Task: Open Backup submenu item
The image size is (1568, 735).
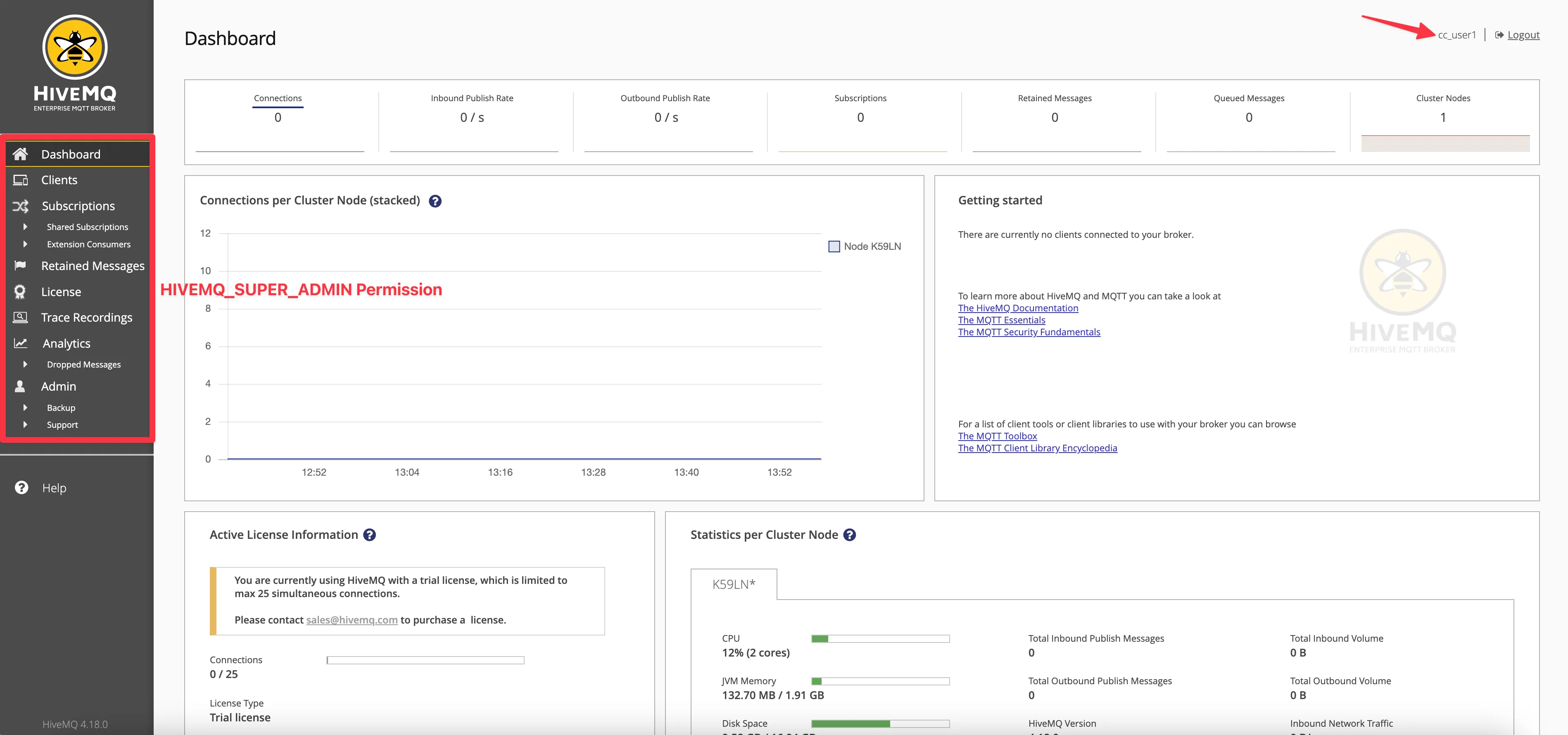Action: click(x=61, y=408)
